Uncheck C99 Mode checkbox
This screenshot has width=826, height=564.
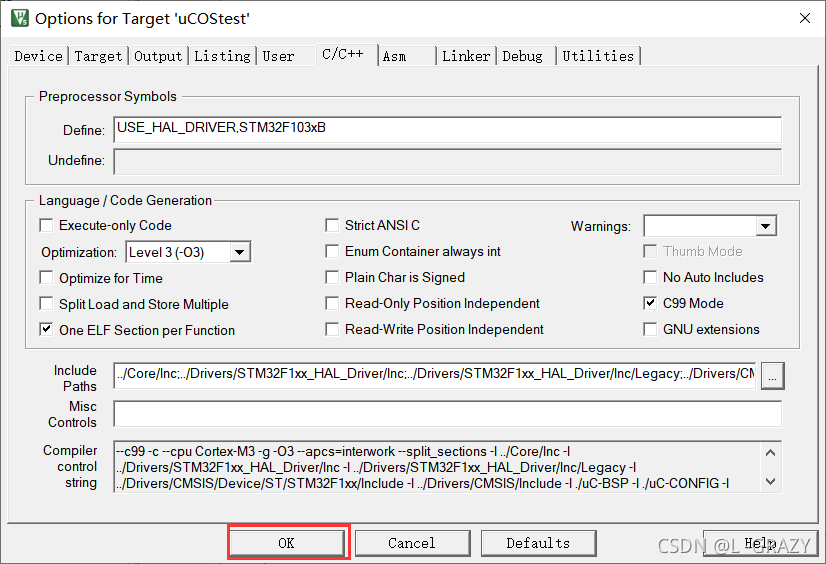pyautogui.click(x=650, y=303)
